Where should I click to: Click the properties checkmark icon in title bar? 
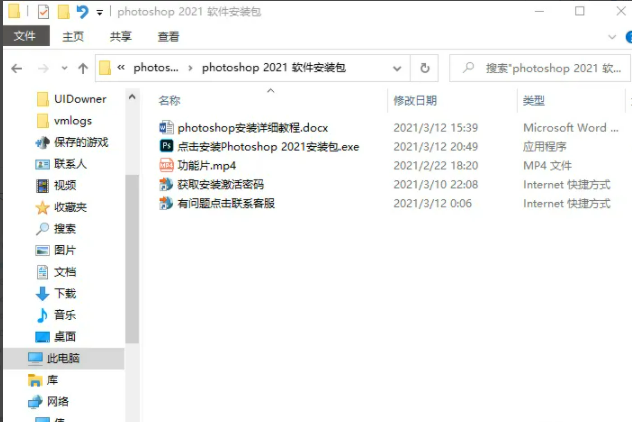(43, 11)
